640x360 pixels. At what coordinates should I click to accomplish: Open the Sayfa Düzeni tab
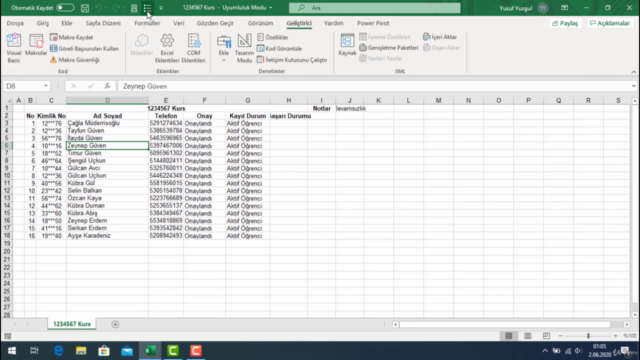coord(103,23)
